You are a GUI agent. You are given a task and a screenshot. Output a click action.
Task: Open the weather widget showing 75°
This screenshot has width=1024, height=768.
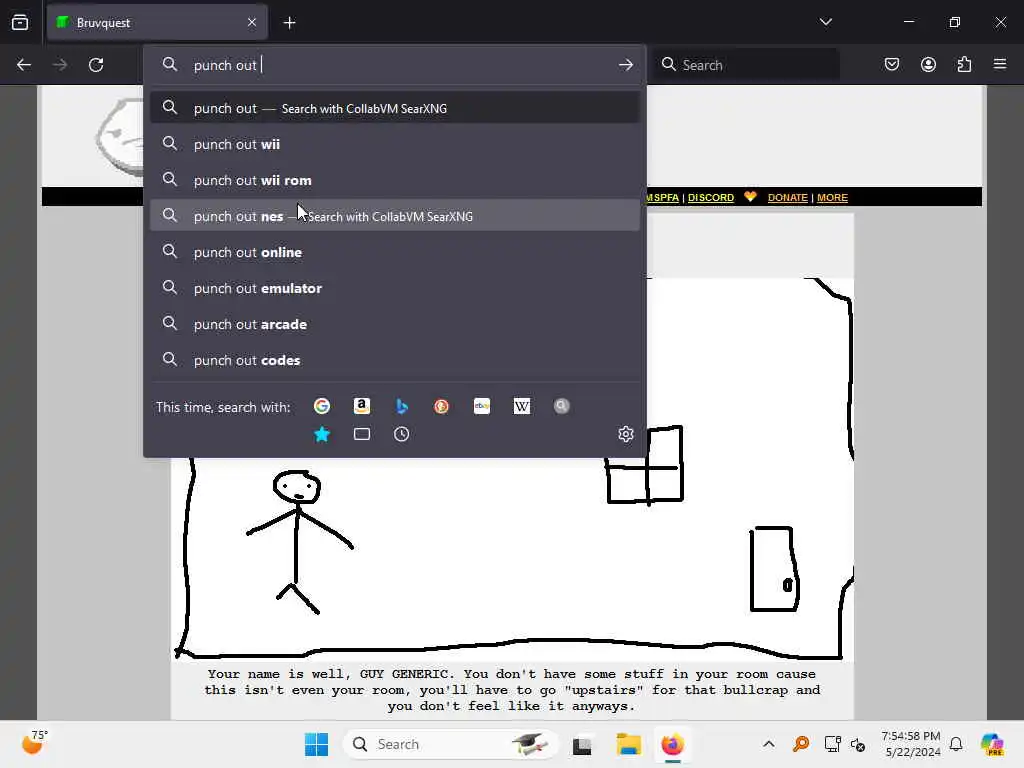click(x=33, y=743)
